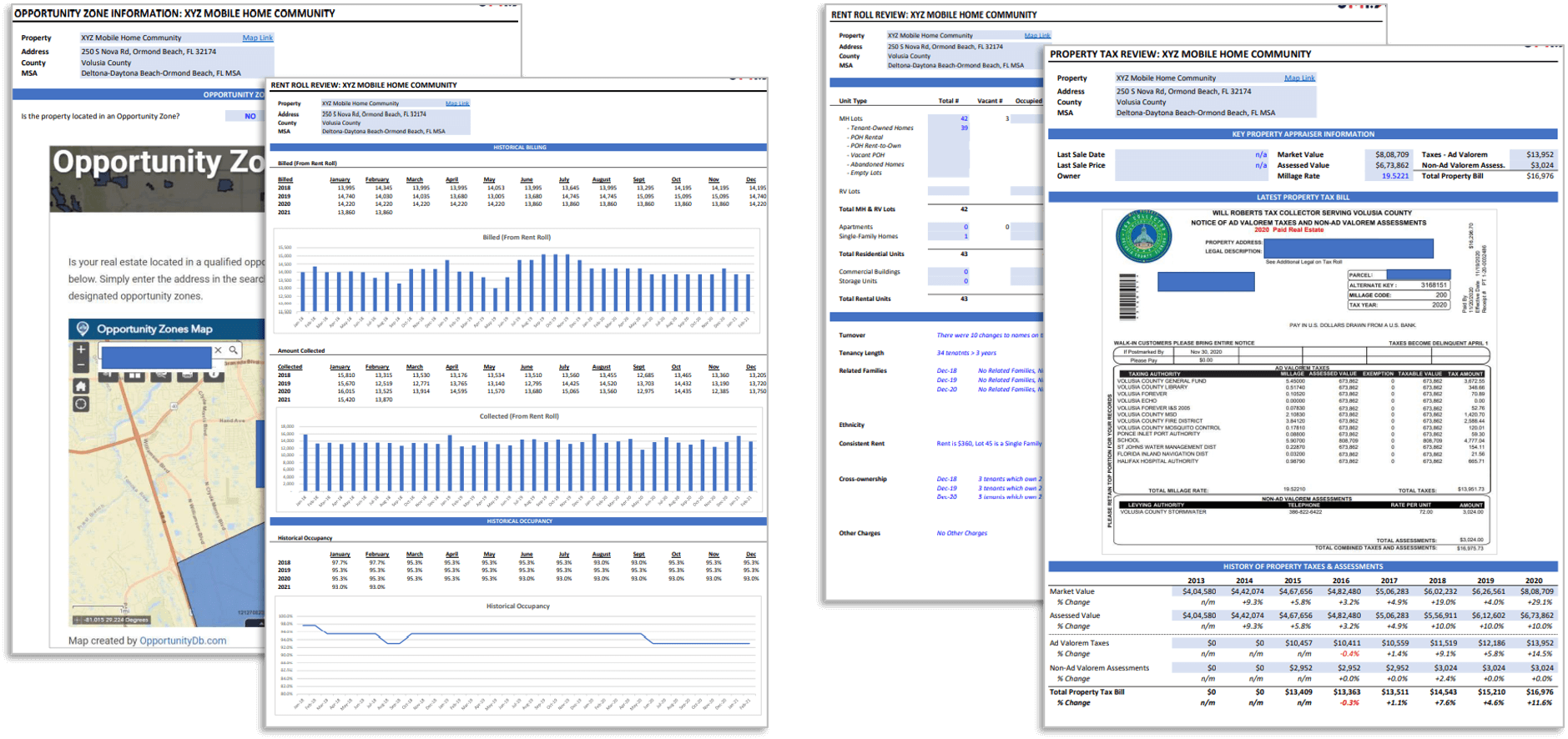
Task: Click the Cross-ownership row label
Action: click(x=863, y=479)
